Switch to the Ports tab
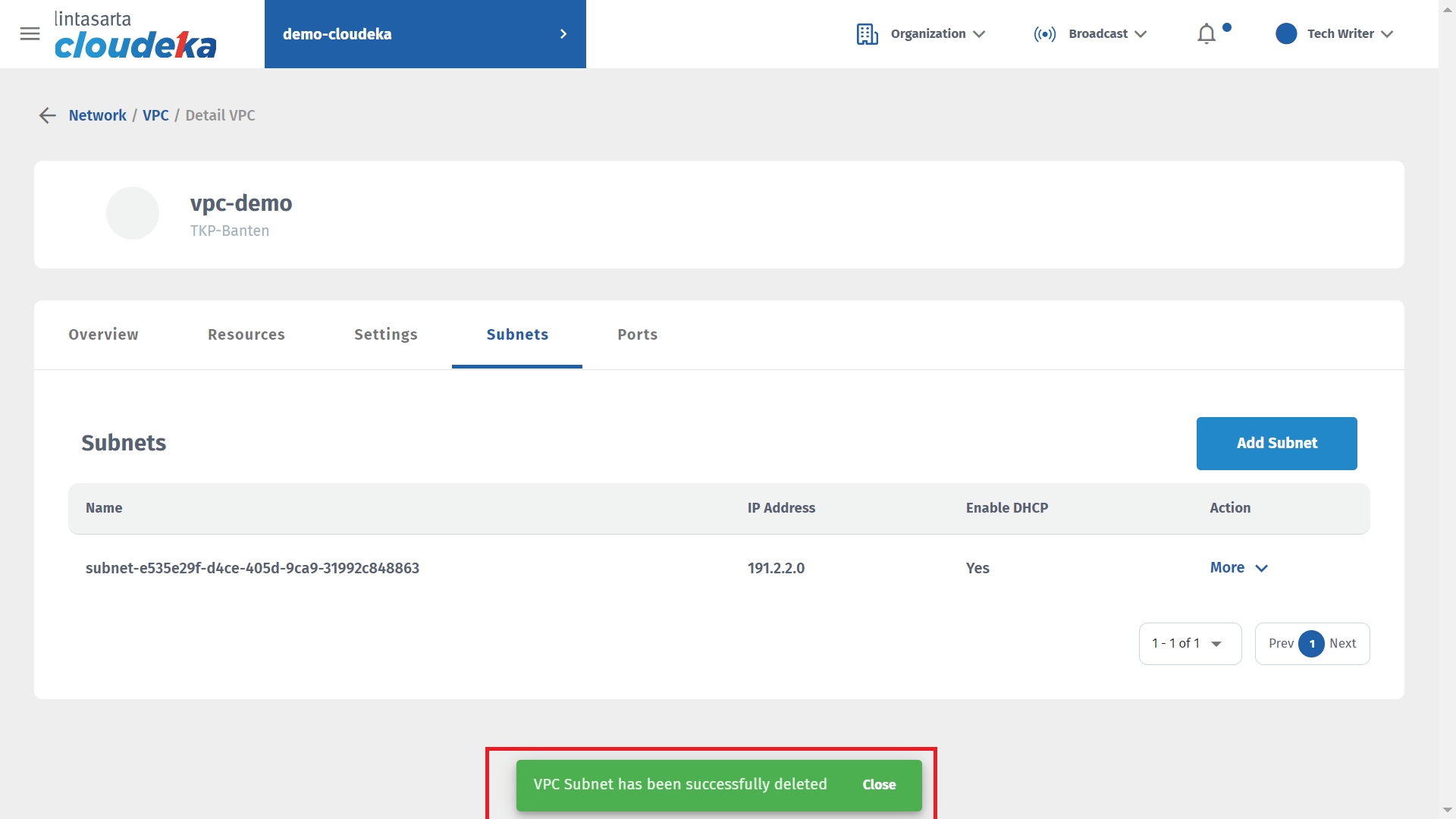The image size is (1456, 819). pyautogui.click(x=637, y=334)
